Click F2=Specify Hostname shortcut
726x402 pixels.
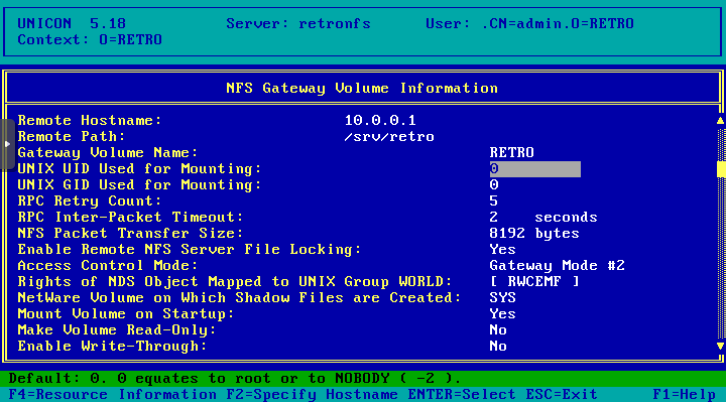click(x=312, y=395)
